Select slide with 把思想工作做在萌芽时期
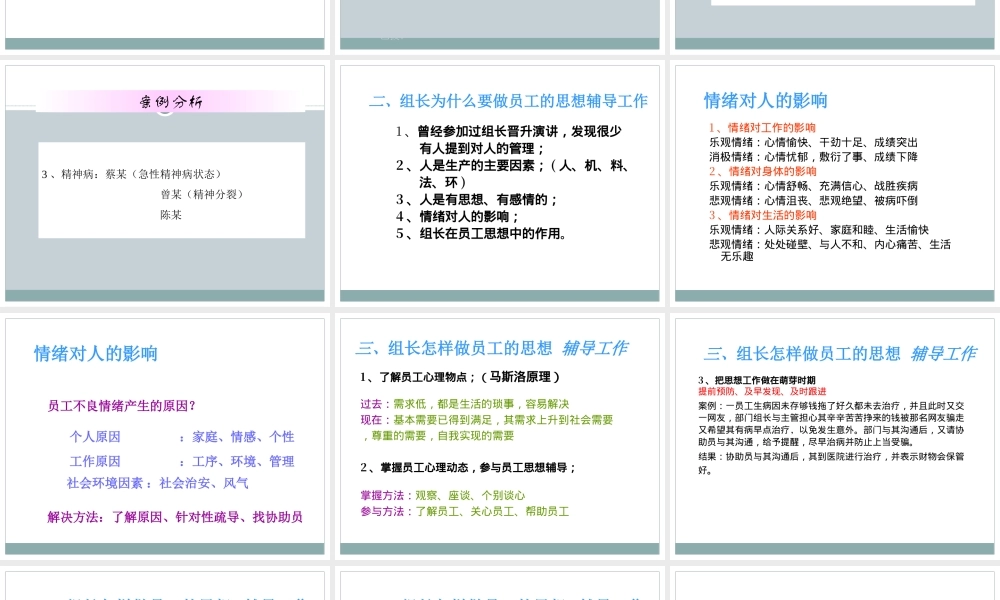 tap(834, 436)
